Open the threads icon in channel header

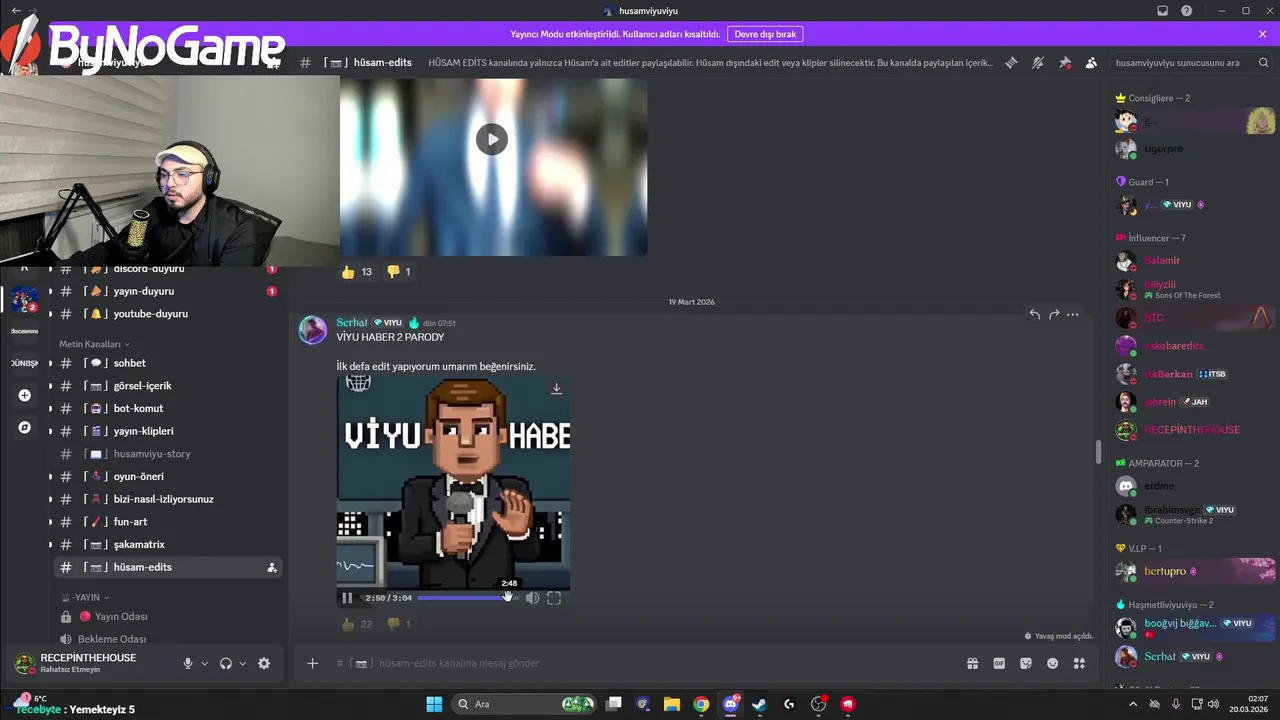pos(1011,63)
